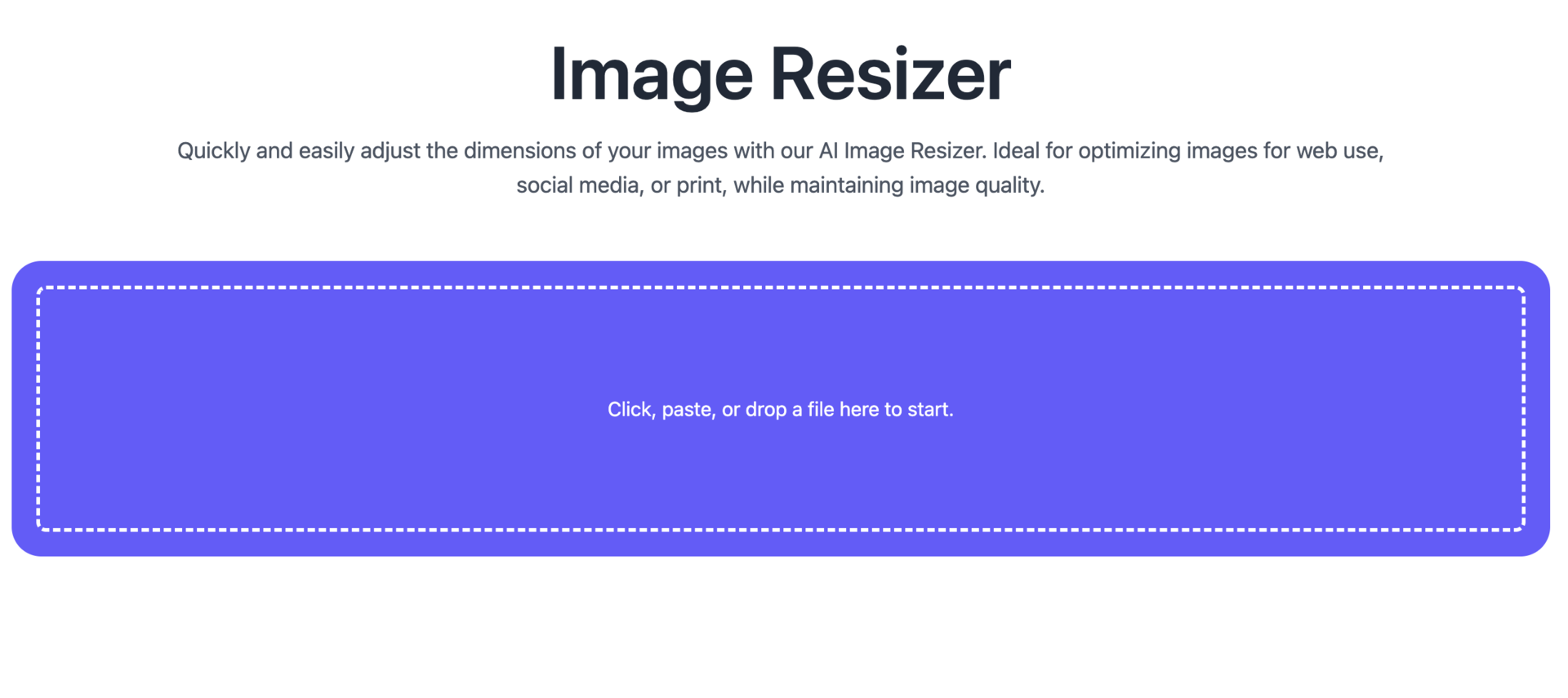
Task: Click the 'social media, or print' description line
Action: point(621,185)
